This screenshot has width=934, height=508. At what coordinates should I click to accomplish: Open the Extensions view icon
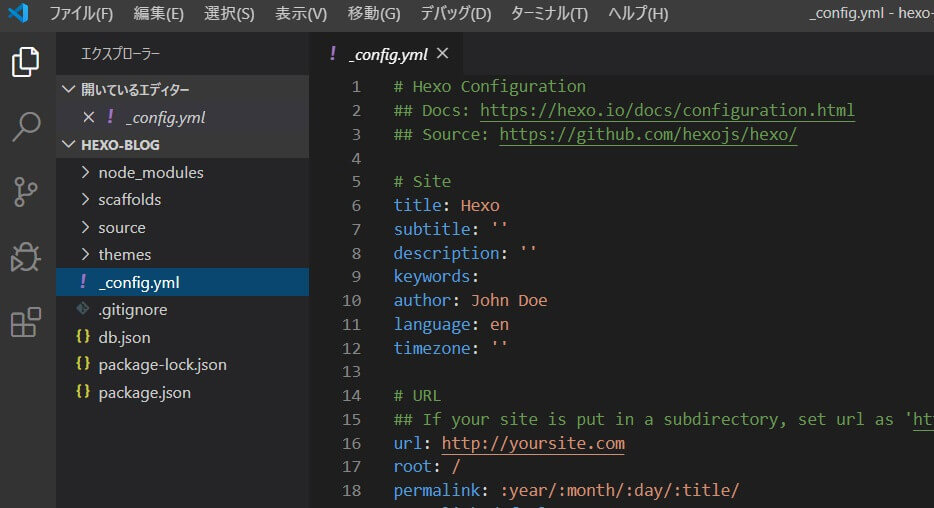click(x=26, y=322)
